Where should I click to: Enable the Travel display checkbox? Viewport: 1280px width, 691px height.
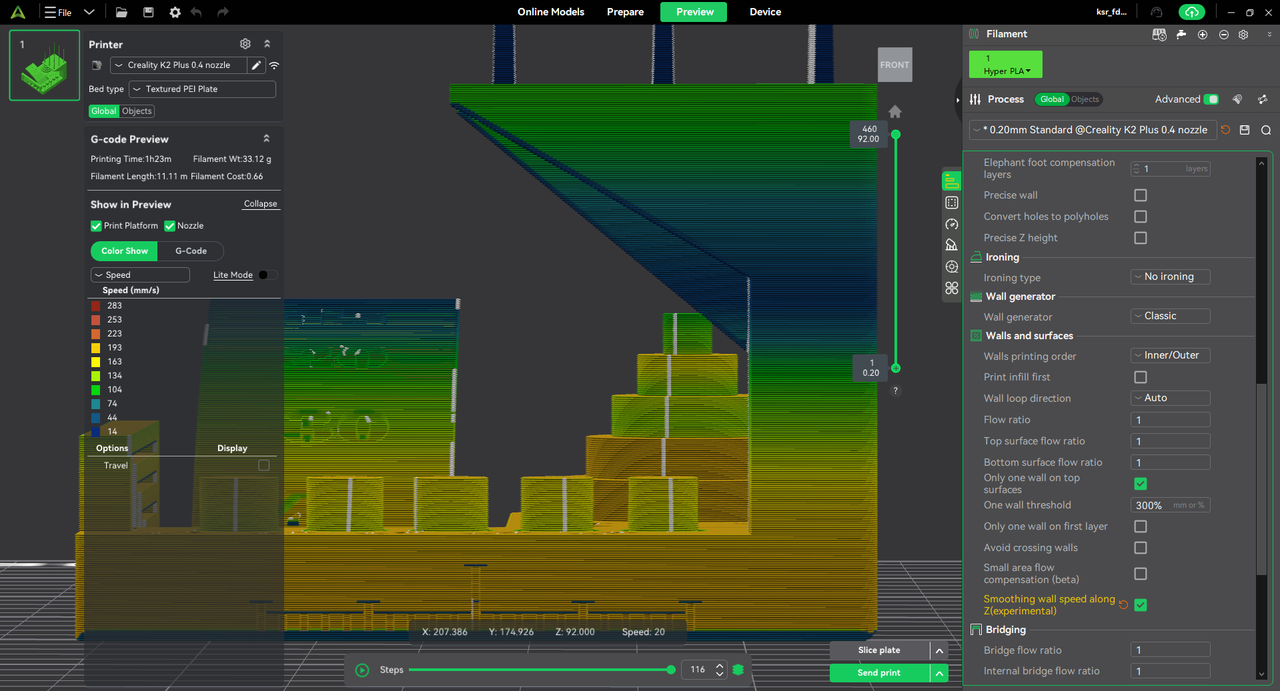point(264,465)
